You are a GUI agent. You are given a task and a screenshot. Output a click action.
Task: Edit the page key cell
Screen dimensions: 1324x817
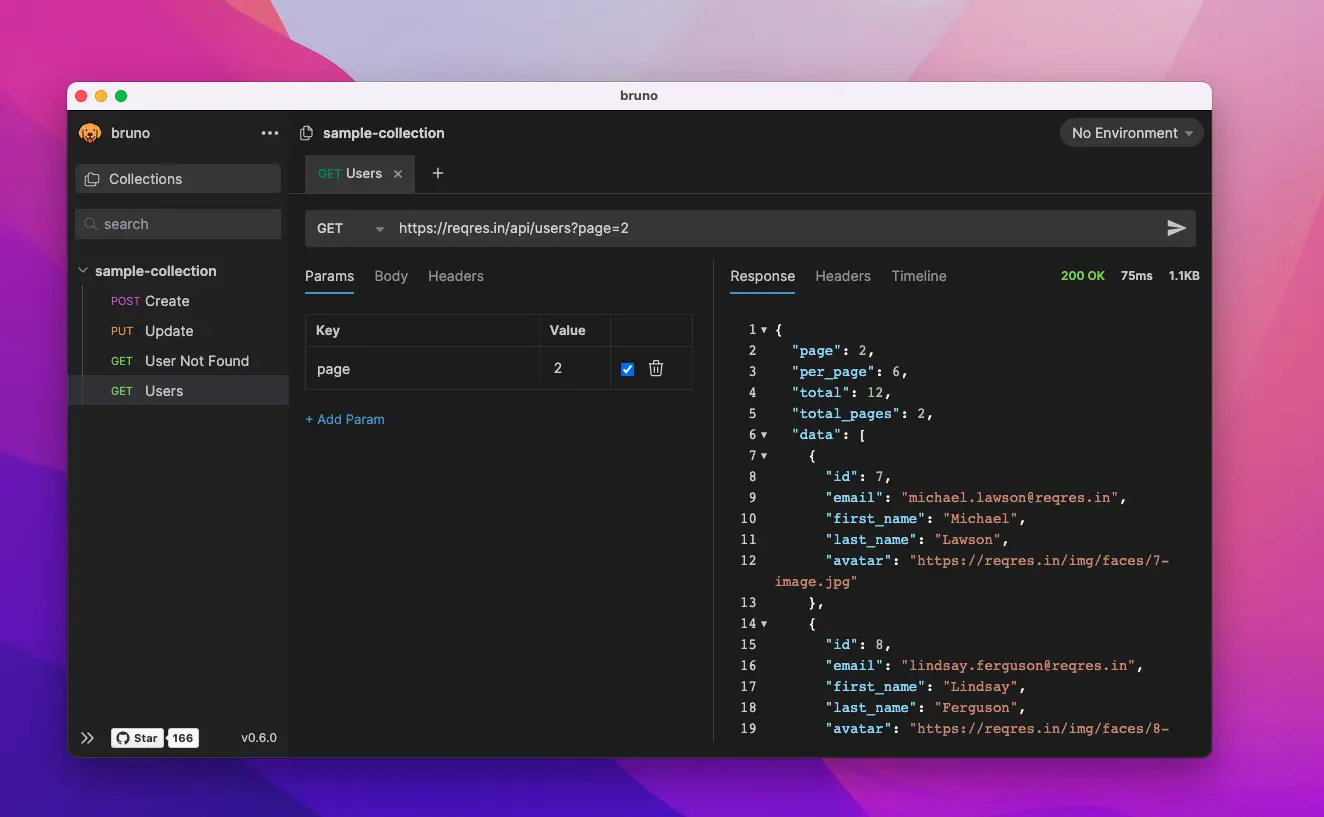coord(423,369)
